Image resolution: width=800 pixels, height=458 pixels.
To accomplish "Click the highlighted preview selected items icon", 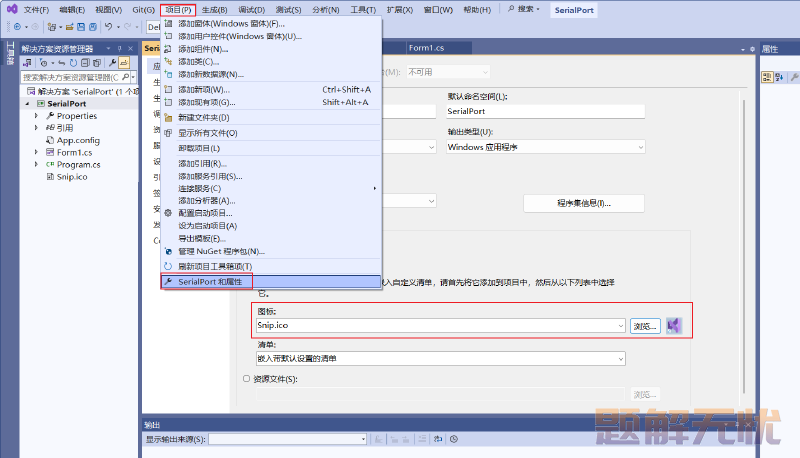I will coord(124,63).
